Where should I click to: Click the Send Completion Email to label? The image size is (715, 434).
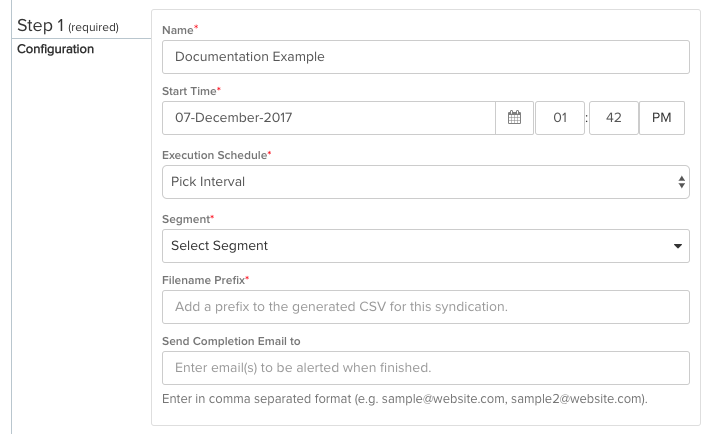click(231, 341)
